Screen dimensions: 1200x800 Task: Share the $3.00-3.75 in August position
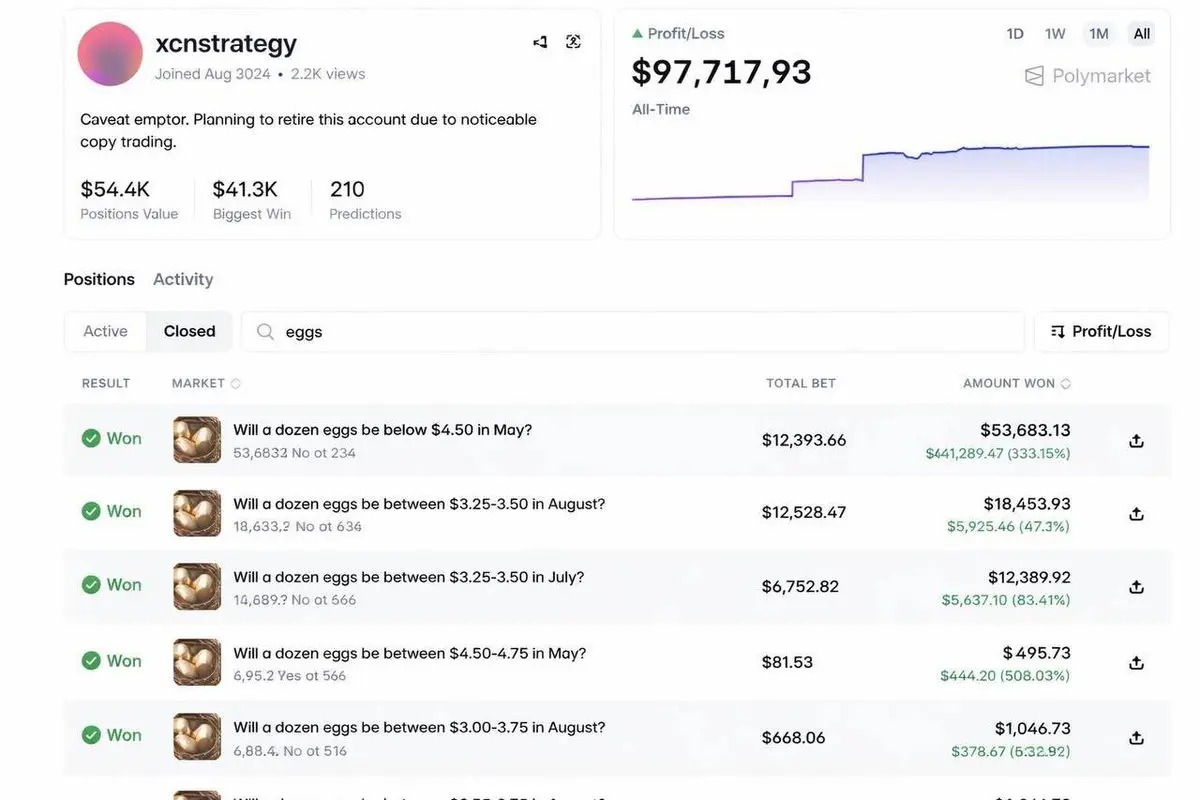[1136, 738]
